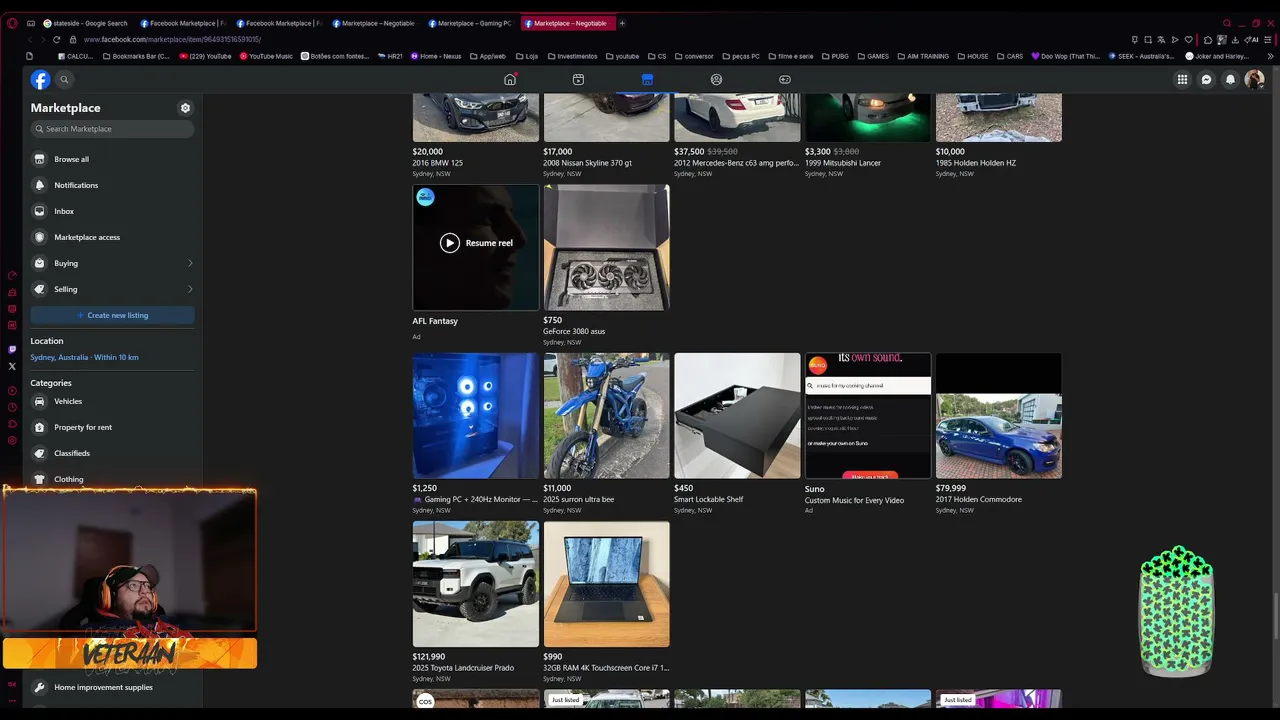Open the GAMES bookmarks folder
The image size is (1280, 720).
coord(872,56)
